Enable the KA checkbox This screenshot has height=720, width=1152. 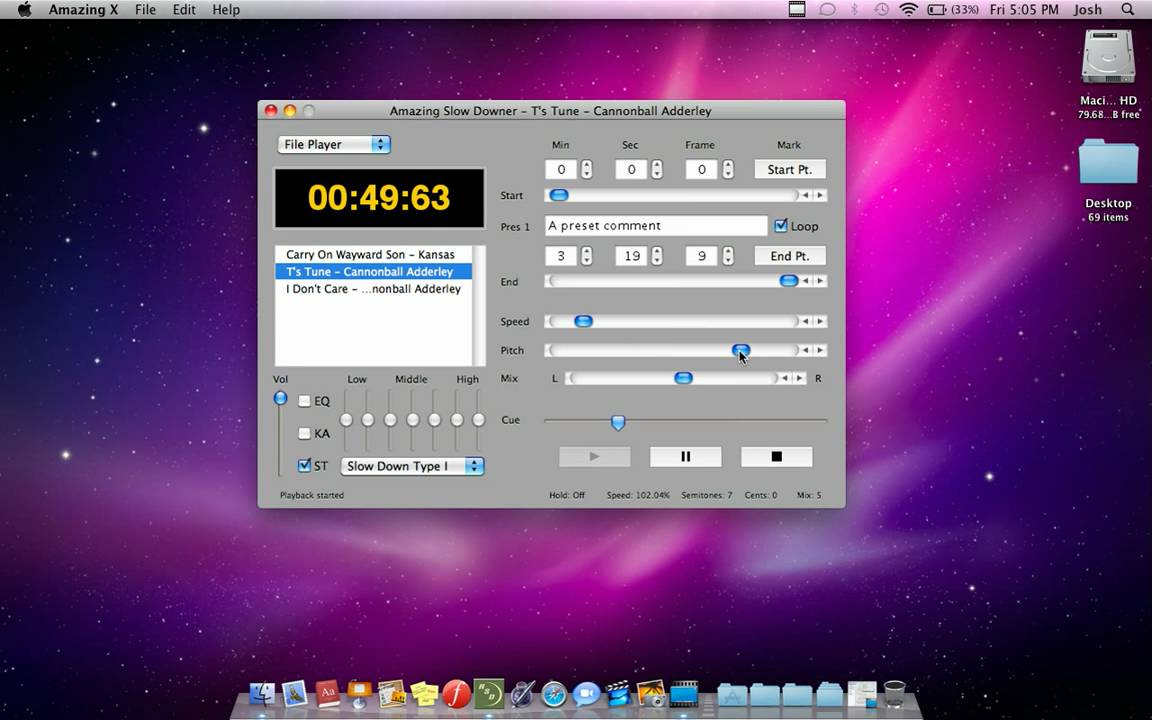(304, 433)
